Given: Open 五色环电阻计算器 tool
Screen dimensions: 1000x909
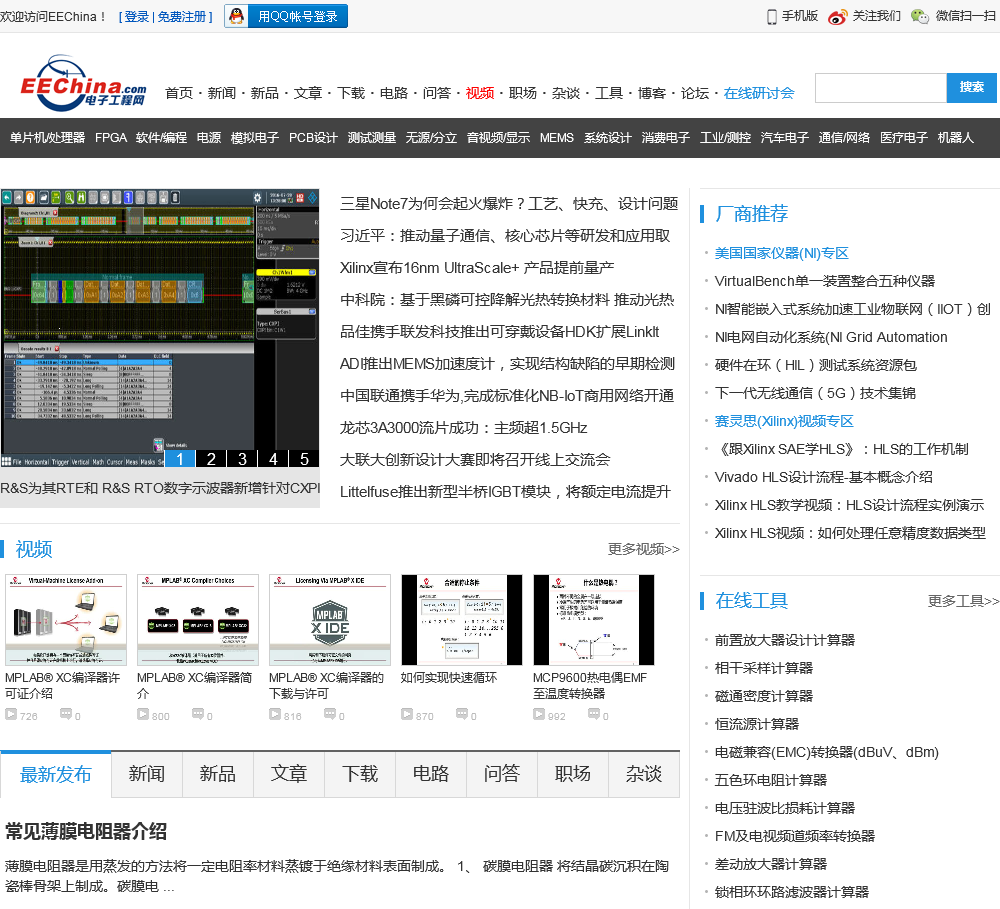Looking at the screenshot, I should coord(770,780).
